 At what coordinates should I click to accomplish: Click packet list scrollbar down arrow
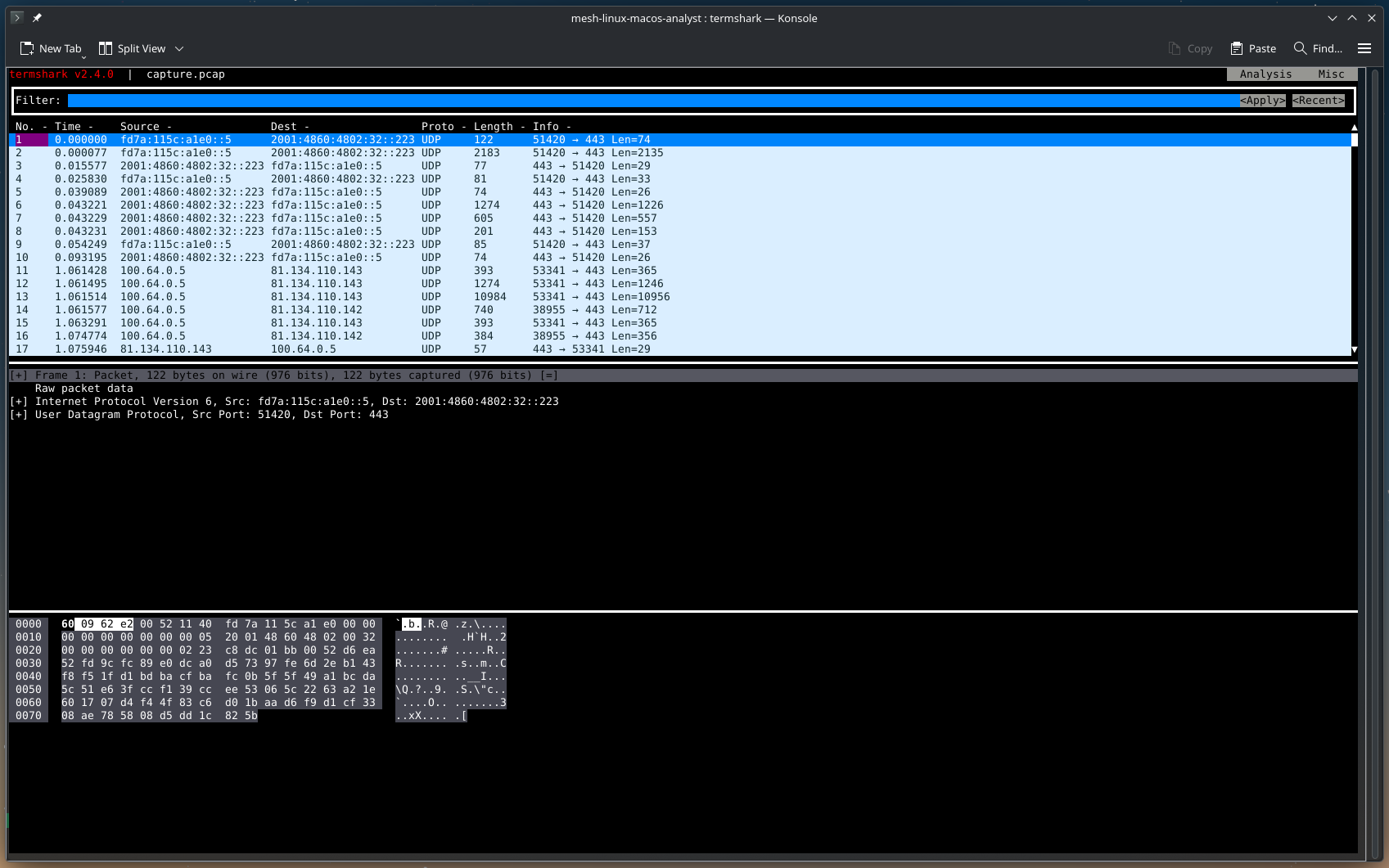[1354, 349]
